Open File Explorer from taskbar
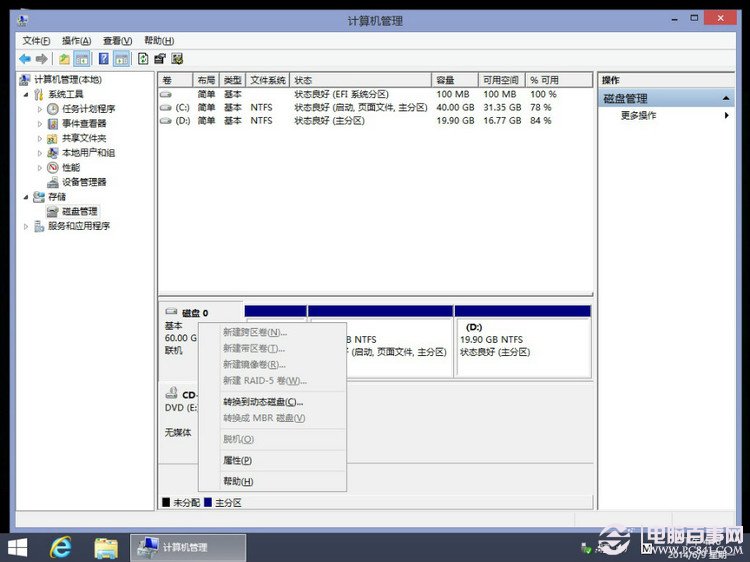This screenshot has height=562, width=750. tap(106, 548)
